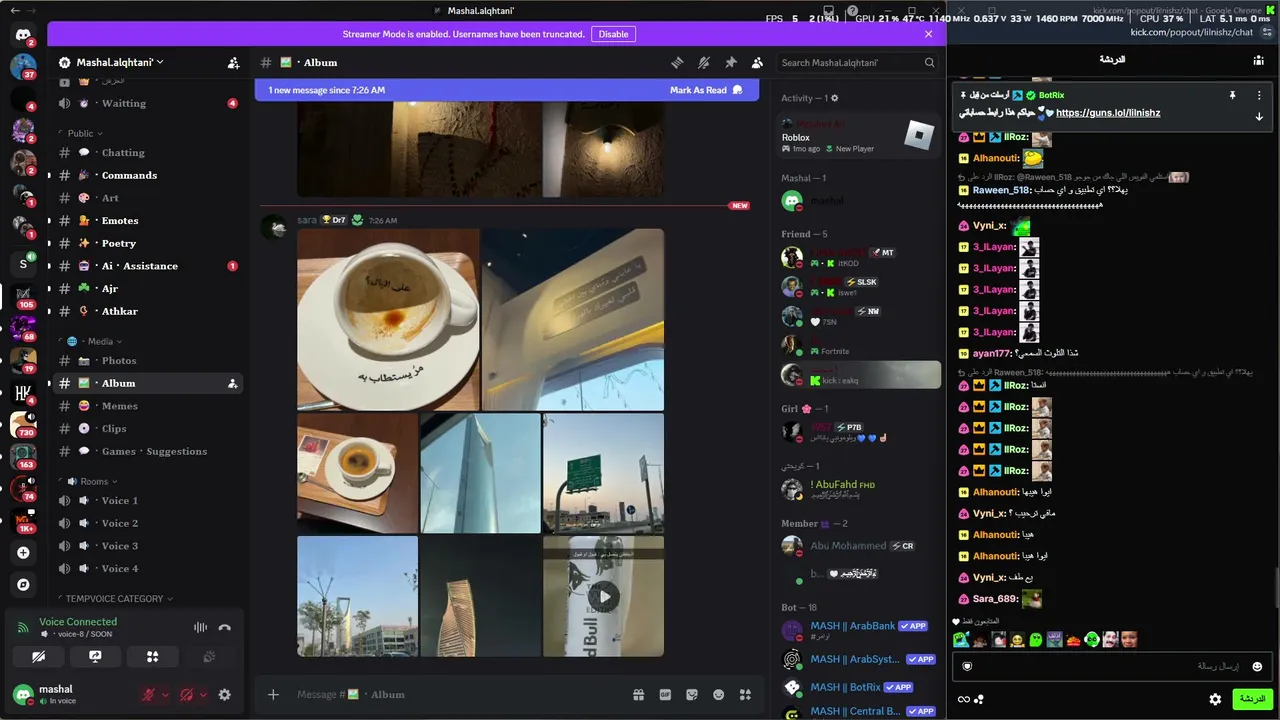Open the gift icon in message bar
The width and height of the screenshot is (1280, 720).
click(638, 695)
